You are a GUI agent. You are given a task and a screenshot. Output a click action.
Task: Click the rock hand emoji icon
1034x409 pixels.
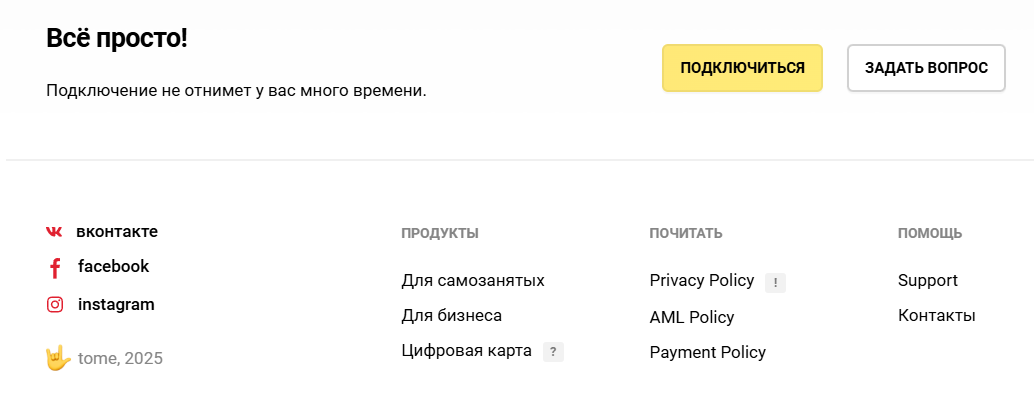[58, 358]
